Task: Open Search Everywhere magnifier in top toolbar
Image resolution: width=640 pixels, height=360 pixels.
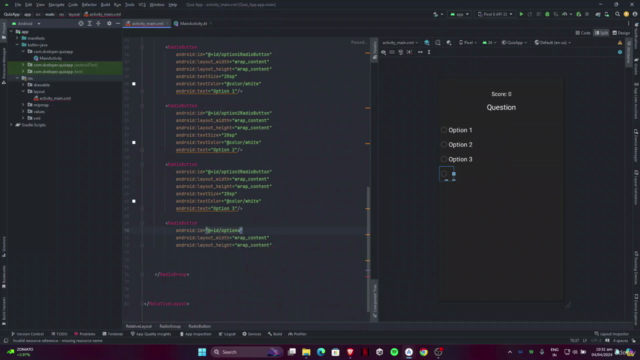Action: click(618, 14)
